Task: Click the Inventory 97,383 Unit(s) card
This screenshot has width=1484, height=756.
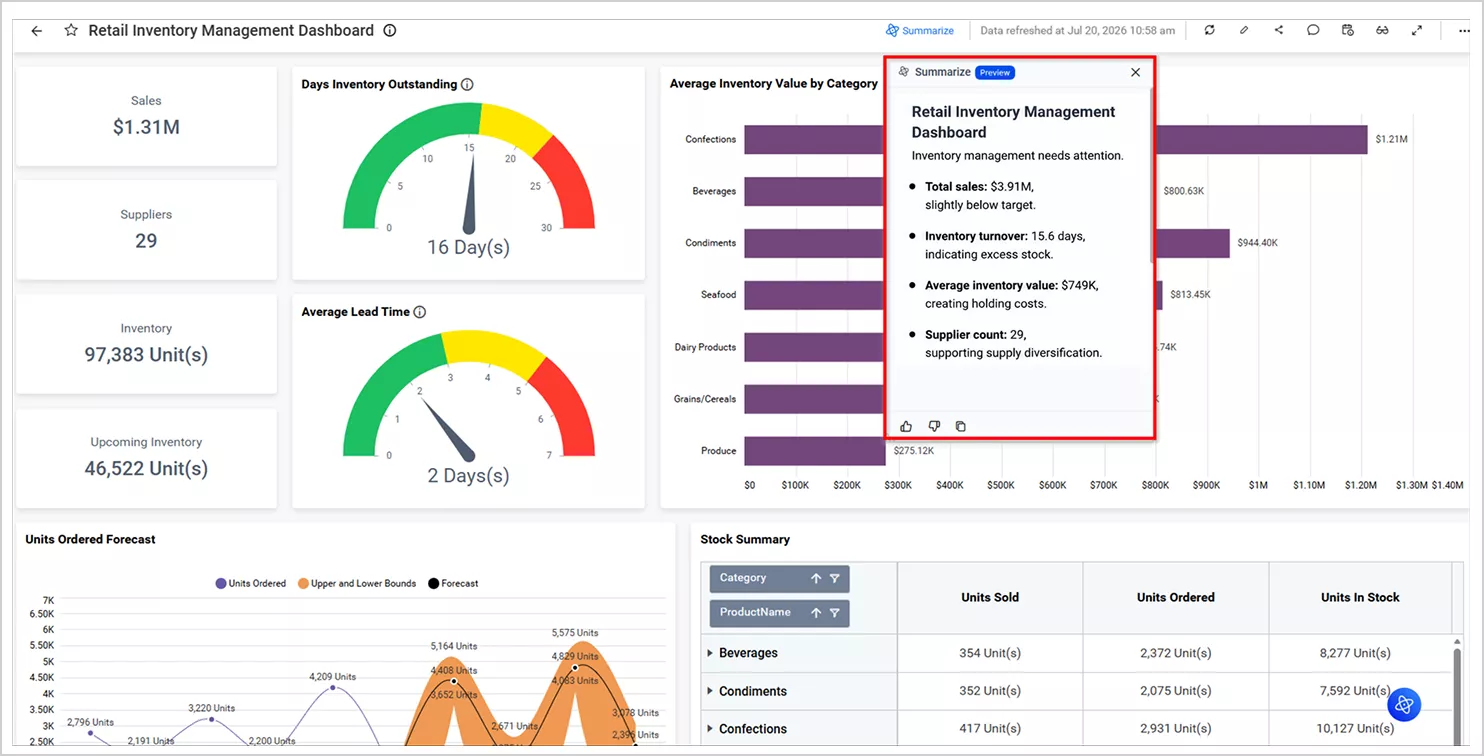Action: tap(146, 343)
